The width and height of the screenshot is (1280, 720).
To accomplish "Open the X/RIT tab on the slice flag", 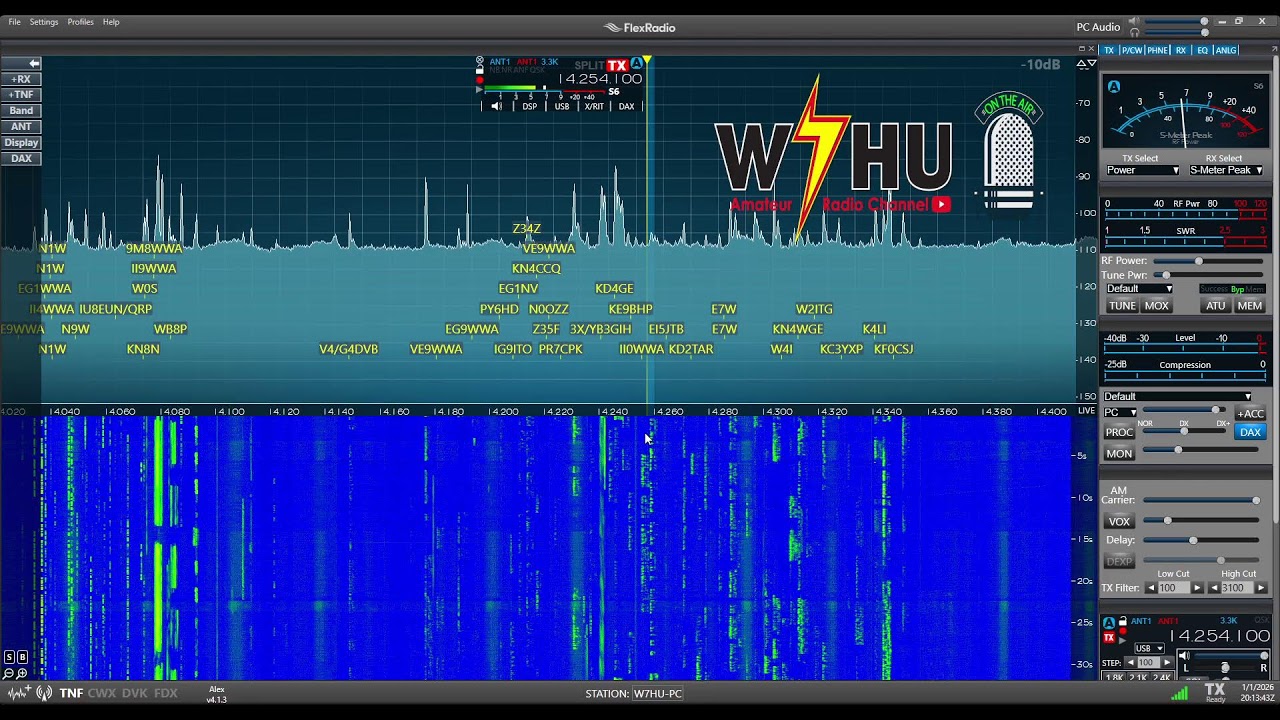I will [594, 106].
